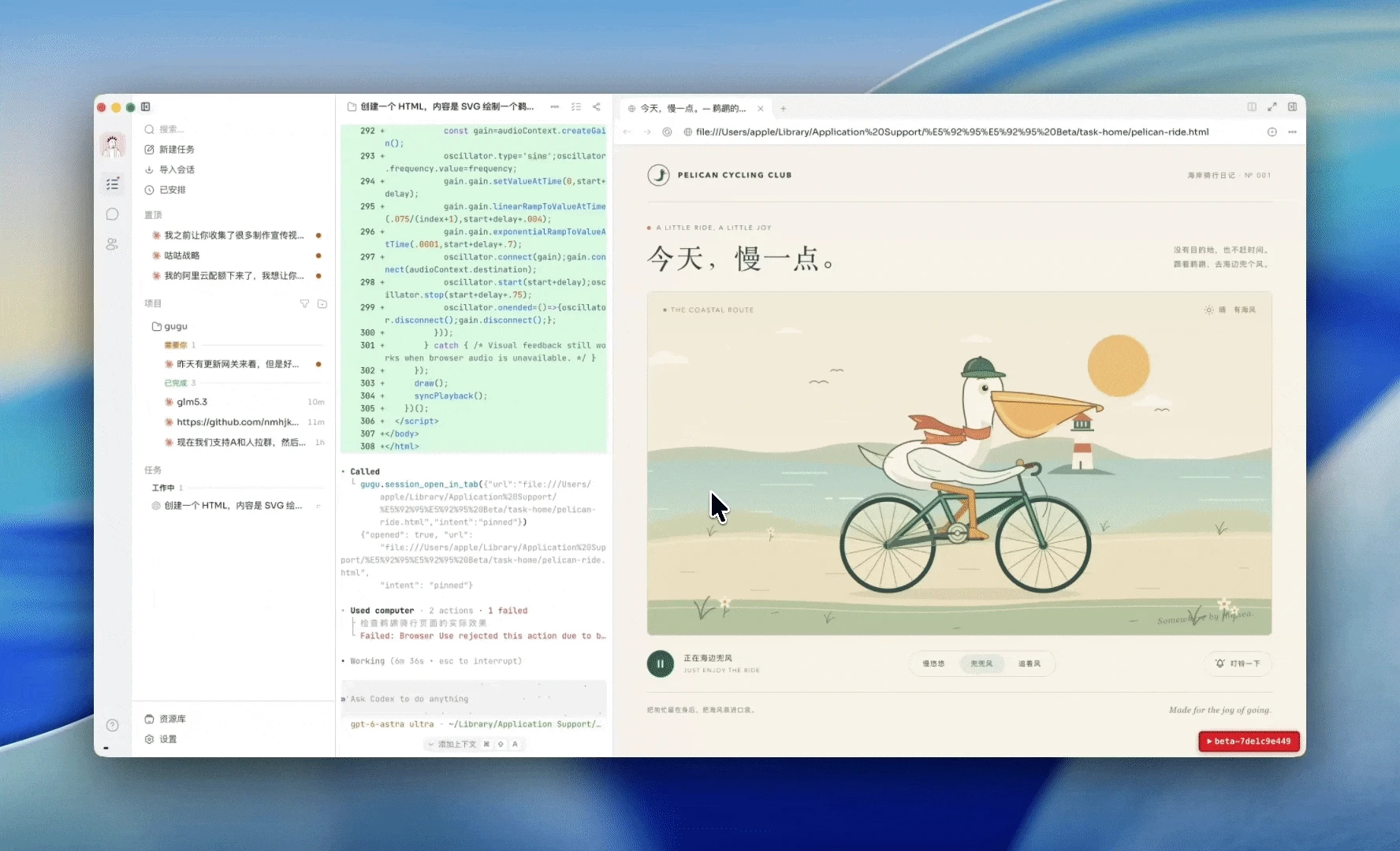This screenshot has height=851, width=1400.
Task: Click the new project folder icon
Action: pyautogui.click(x=322, y=303)
